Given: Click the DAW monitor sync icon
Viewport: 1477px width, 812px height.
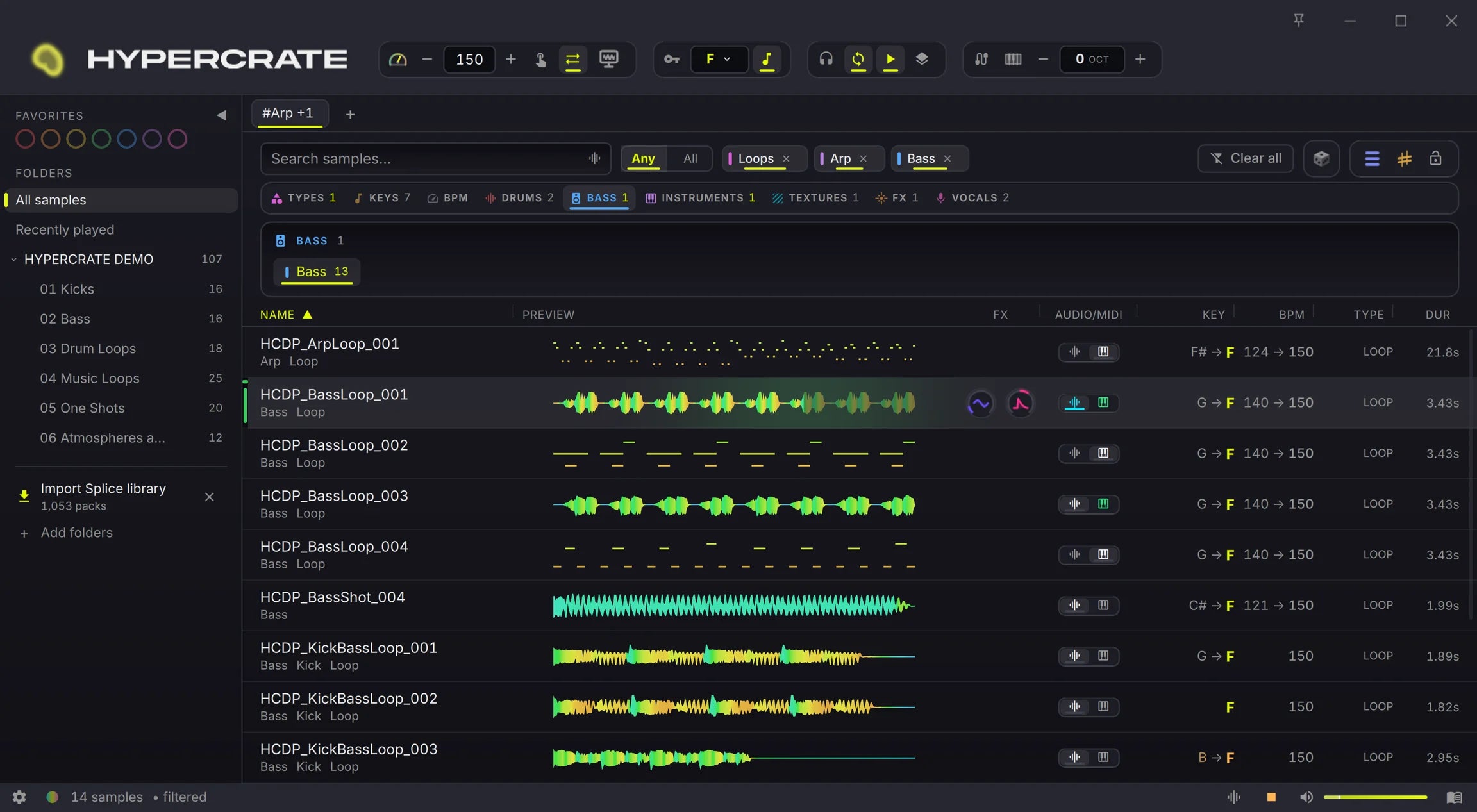Looking at the screenshot, I should point(608,60).
